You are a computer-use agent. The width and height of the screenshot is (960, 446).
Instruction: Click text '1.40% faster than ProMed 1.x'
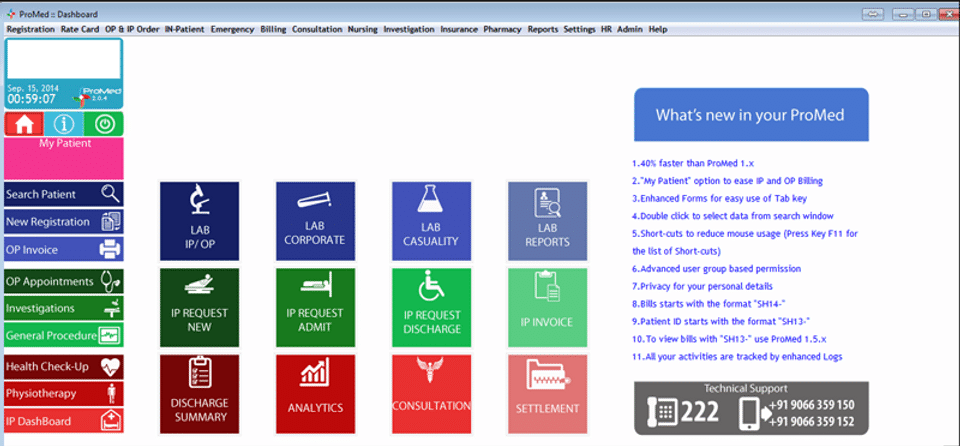pyautogui.click(x=693, y=164)
